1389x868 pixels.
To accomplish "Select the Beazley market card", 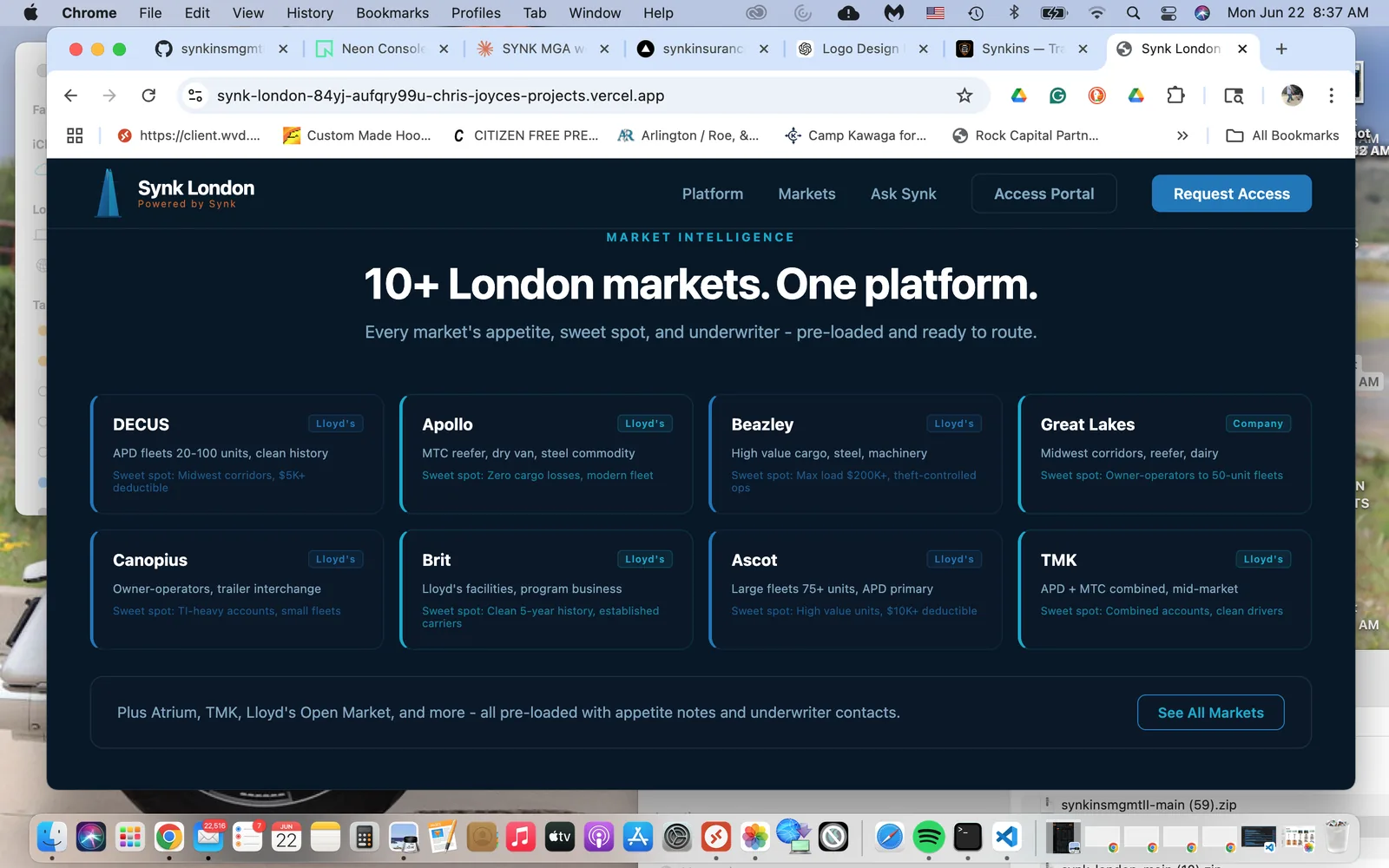I will (x=855, y=454).
